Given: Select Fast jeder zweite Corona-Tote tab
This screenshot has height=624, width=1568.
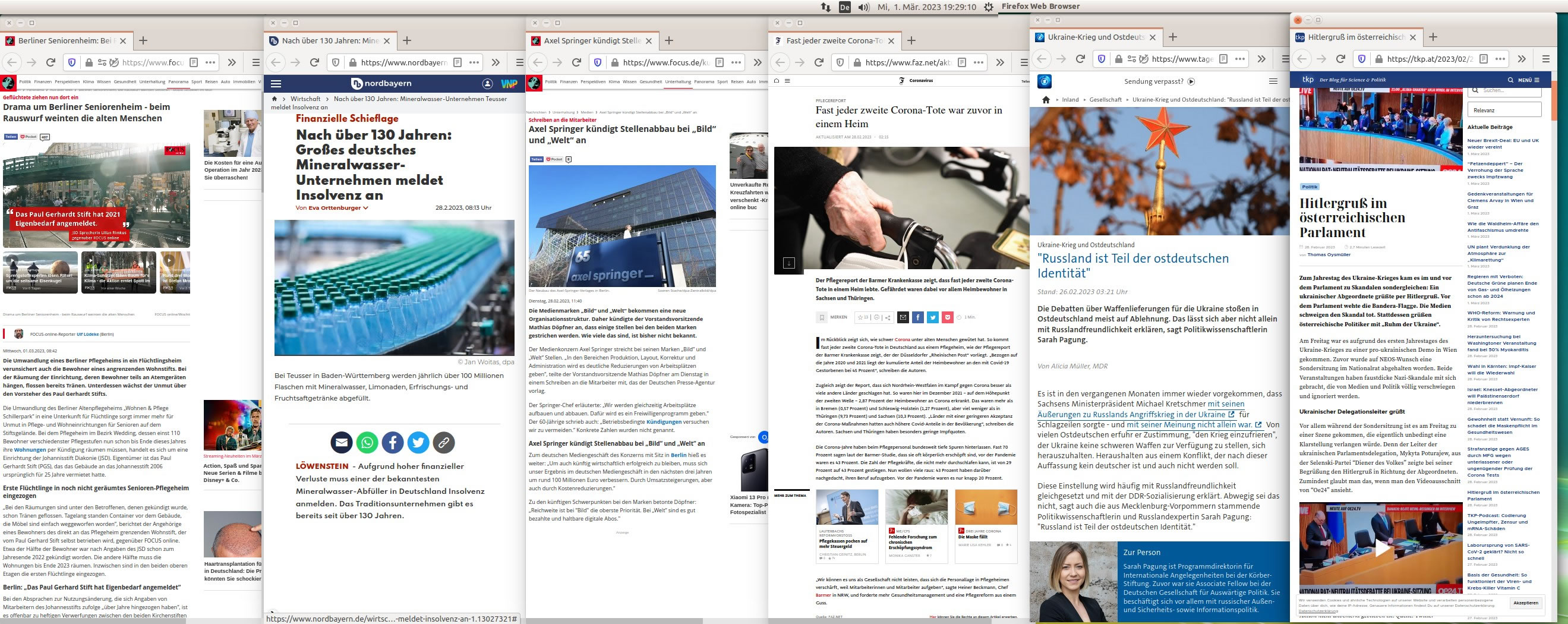Looking at the screenshot, I should coord(835,41).
